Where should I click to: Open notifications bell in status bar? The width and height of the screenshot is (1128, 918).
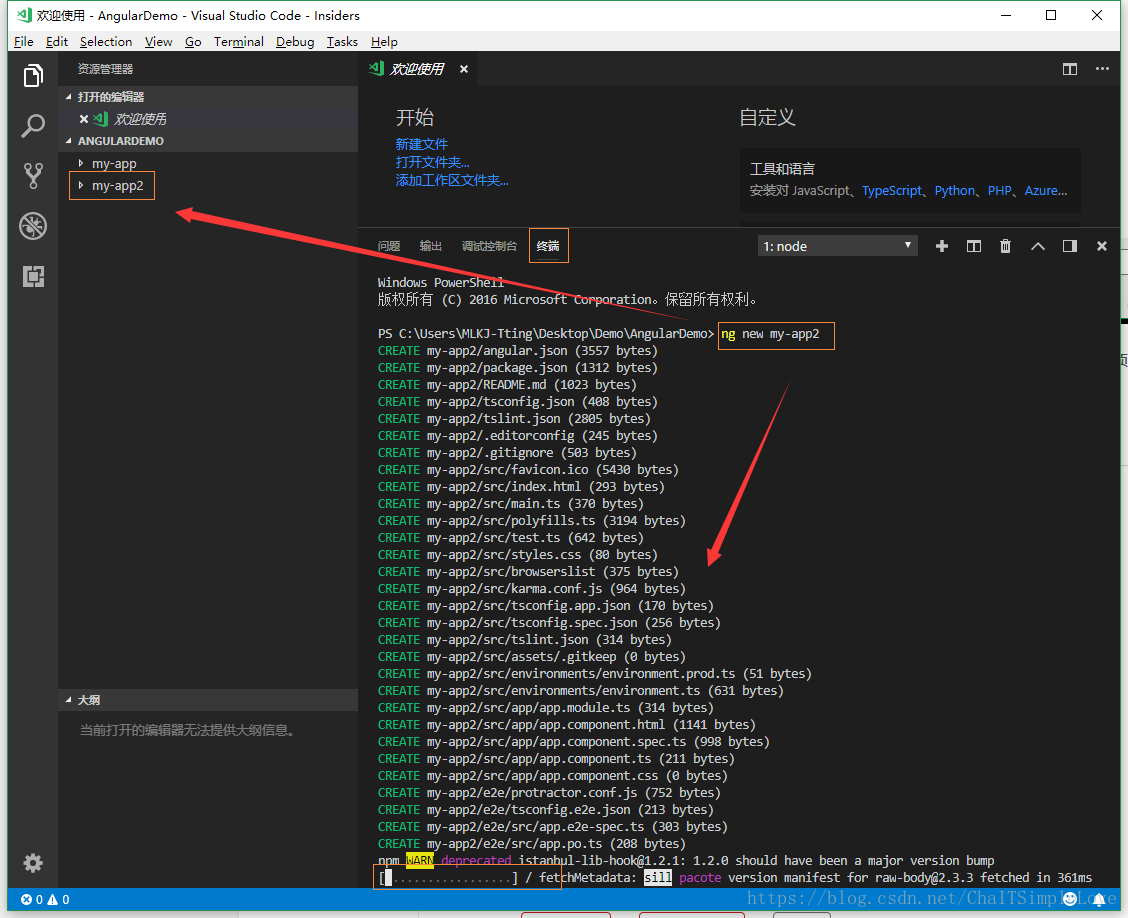pyautogui.click(x=1099, y=899)
